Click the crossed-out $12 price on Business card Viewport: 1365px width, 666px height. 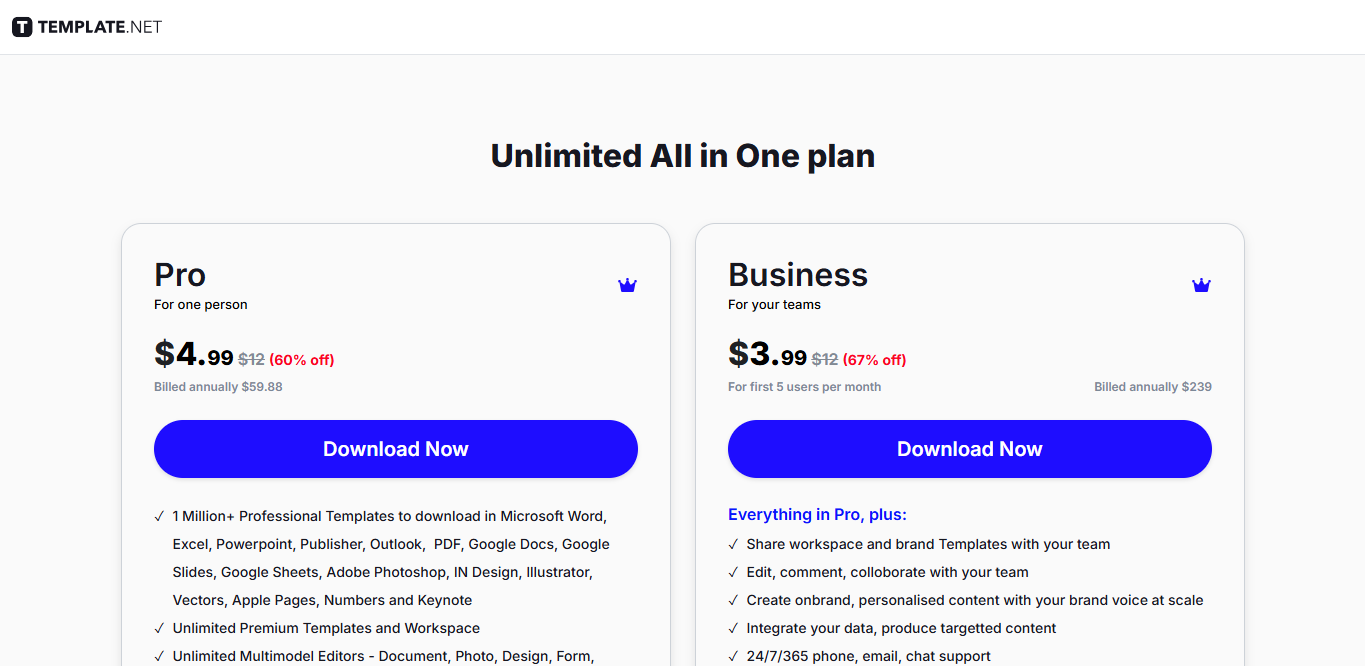tap(824, 358)
